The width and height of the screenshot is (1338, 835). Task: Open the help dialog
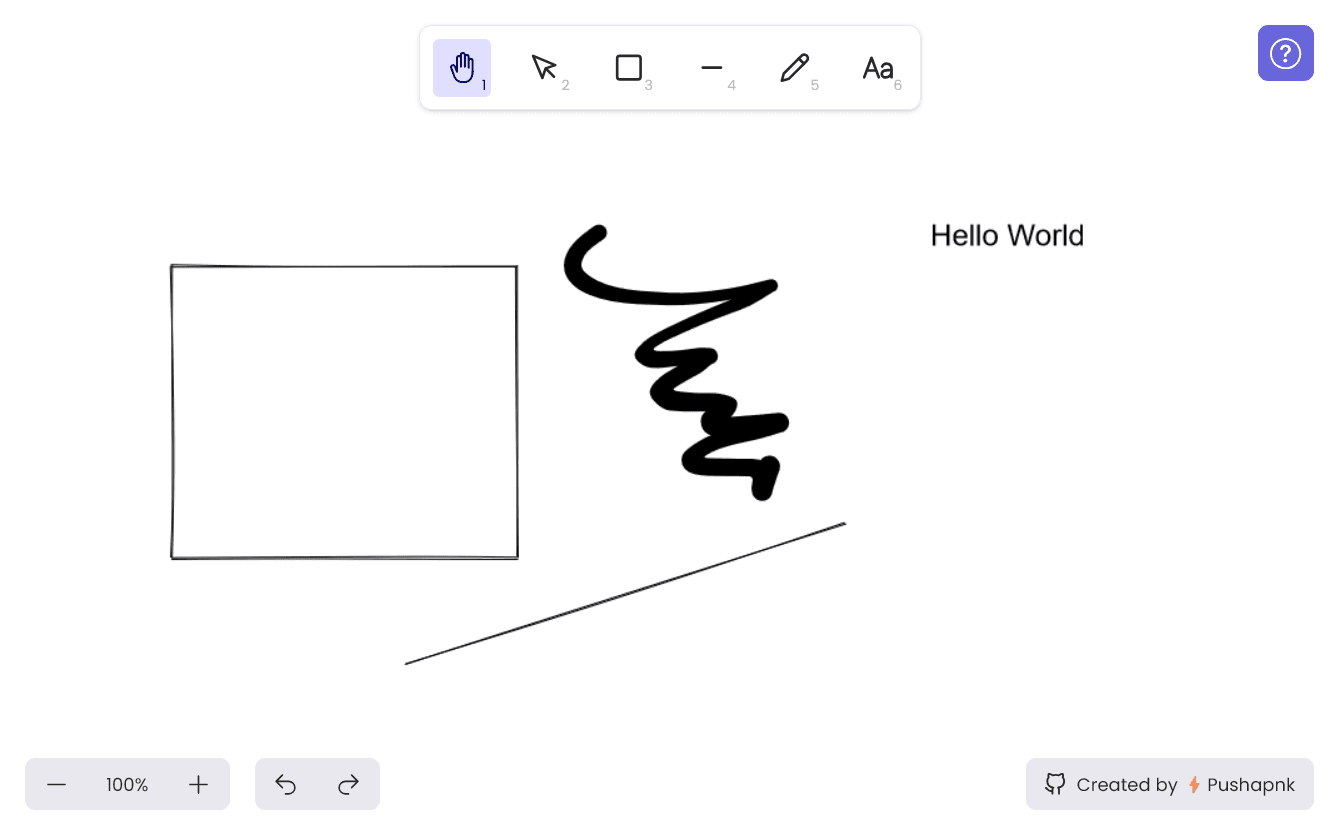tap(1285, 53)
